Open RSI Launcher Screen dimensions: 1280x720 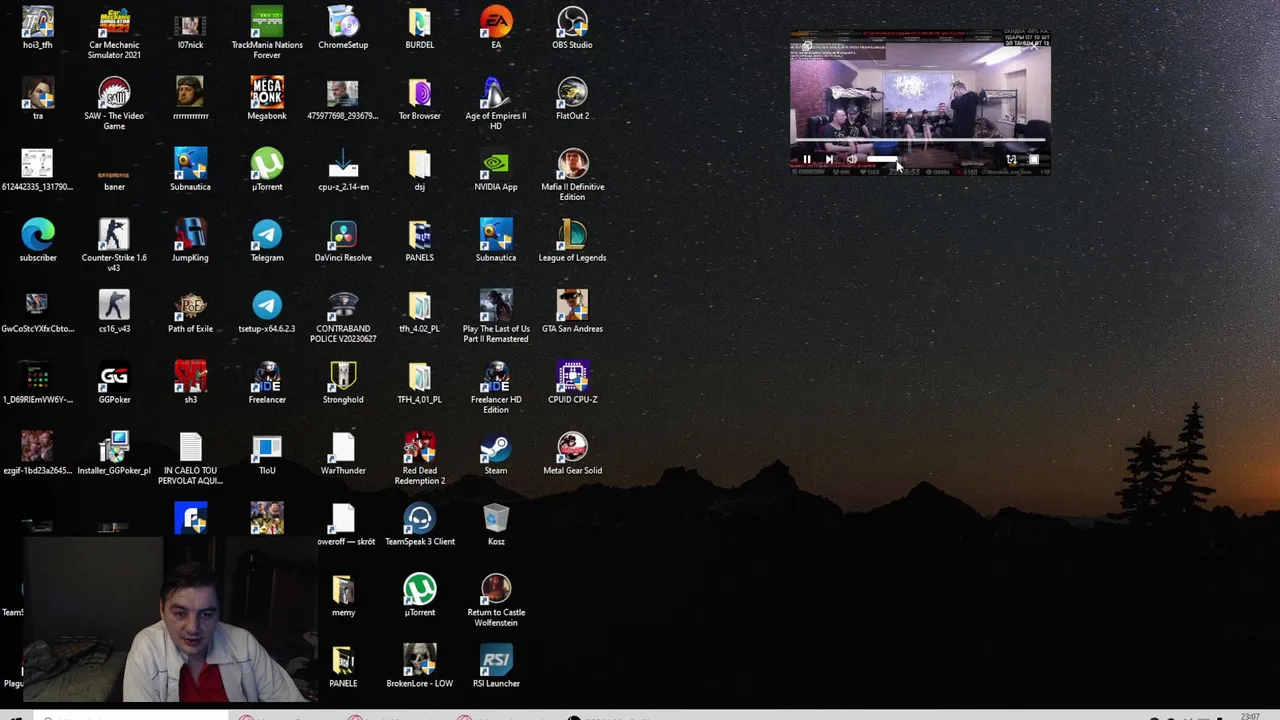point(496,666)
